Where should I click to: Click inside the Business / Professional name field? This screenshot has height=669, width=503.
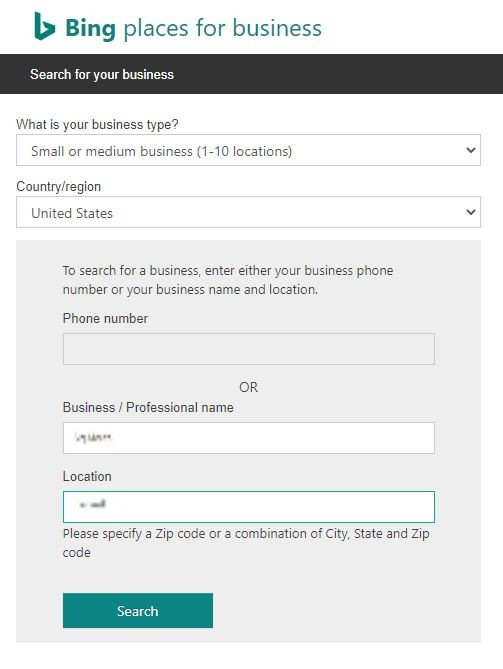tap(249, 438)
